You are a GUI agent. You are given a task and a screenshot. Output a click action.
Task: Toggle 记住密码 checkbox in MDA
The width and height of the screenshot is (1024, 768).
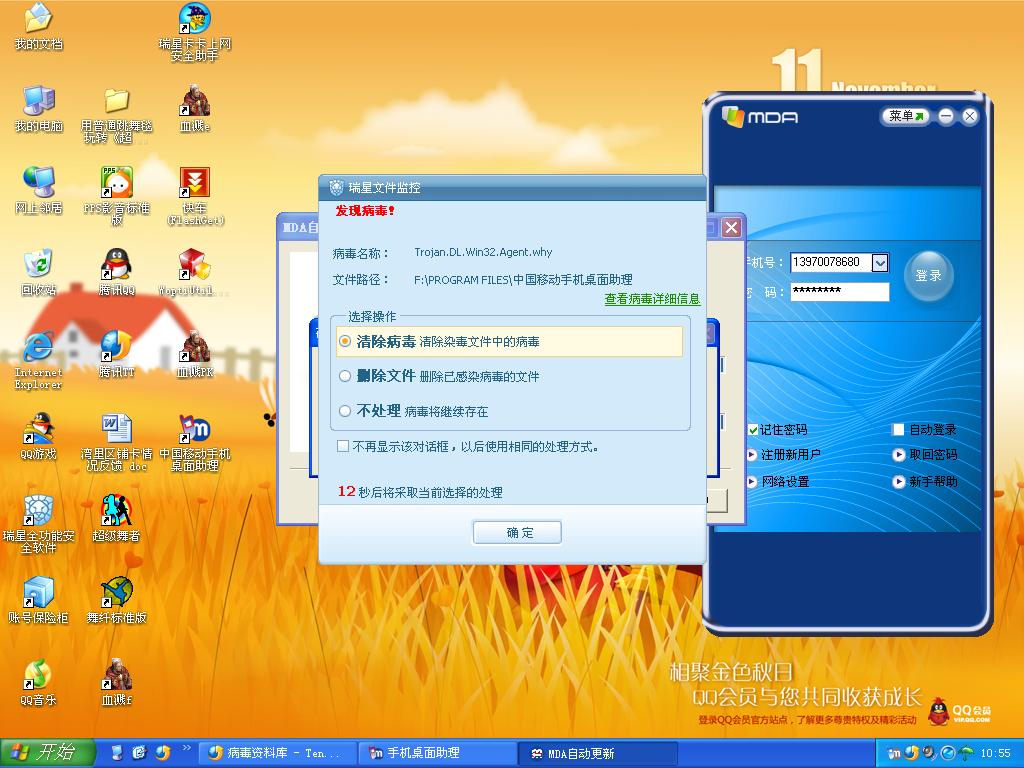tap(752, 430)
